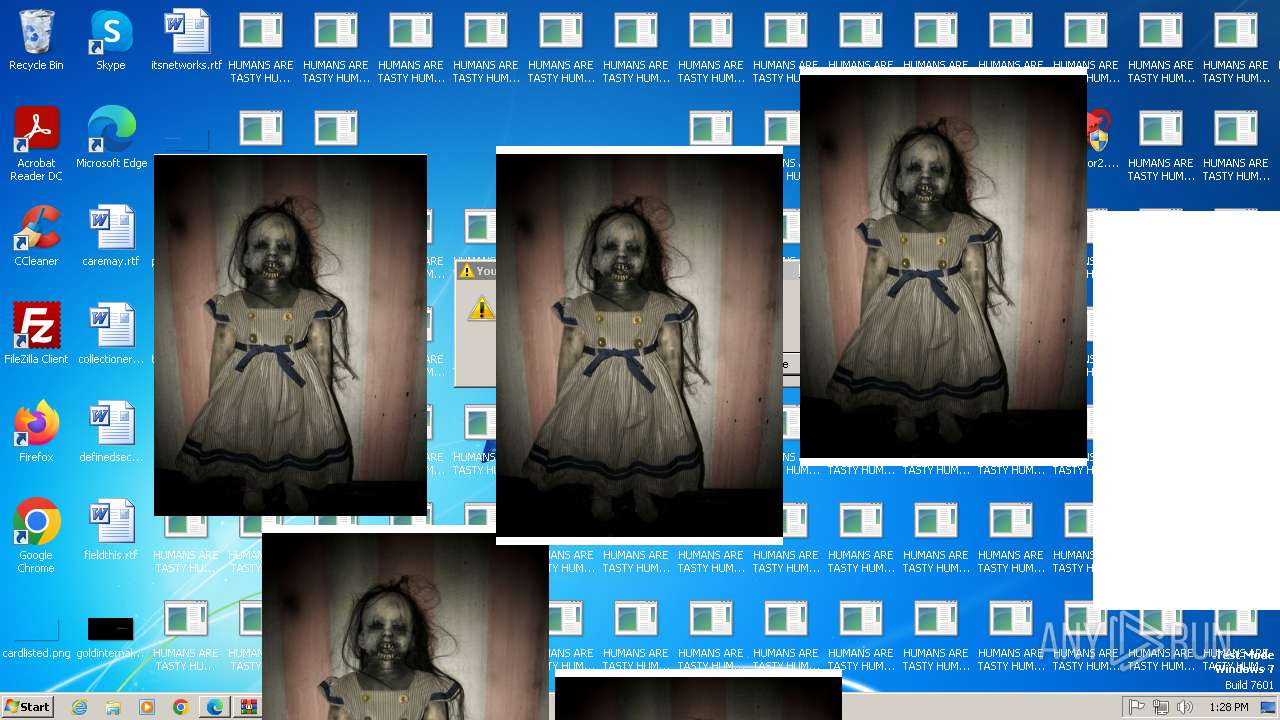Viewport: 1280px width, 720px height.
Task: Open Internet Explorer from the taskbar
Action: coord(79,707)
